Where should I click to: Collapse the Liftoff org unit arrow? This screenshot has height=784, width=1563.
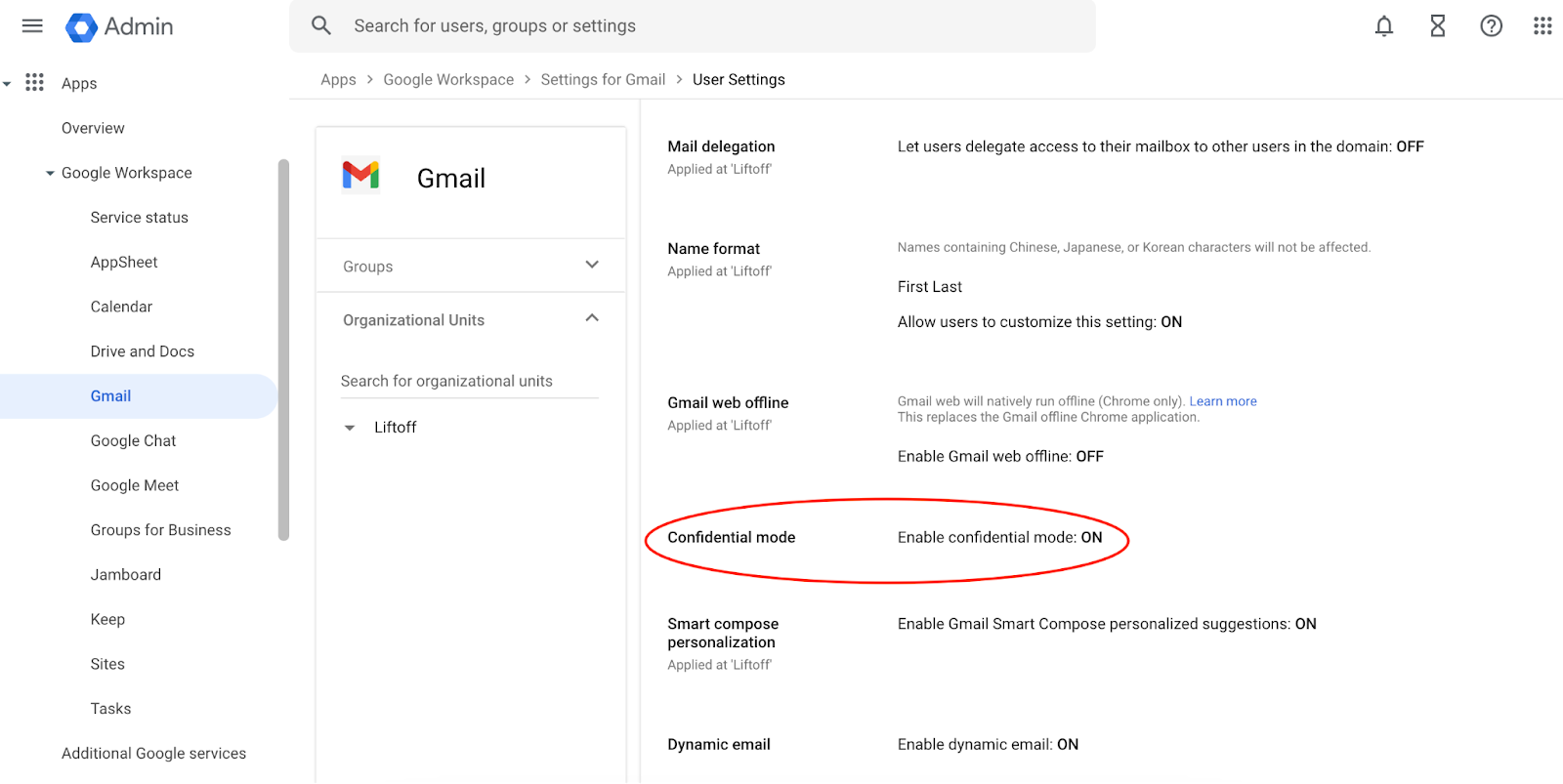pyautogui.click(x=350, y=428)
